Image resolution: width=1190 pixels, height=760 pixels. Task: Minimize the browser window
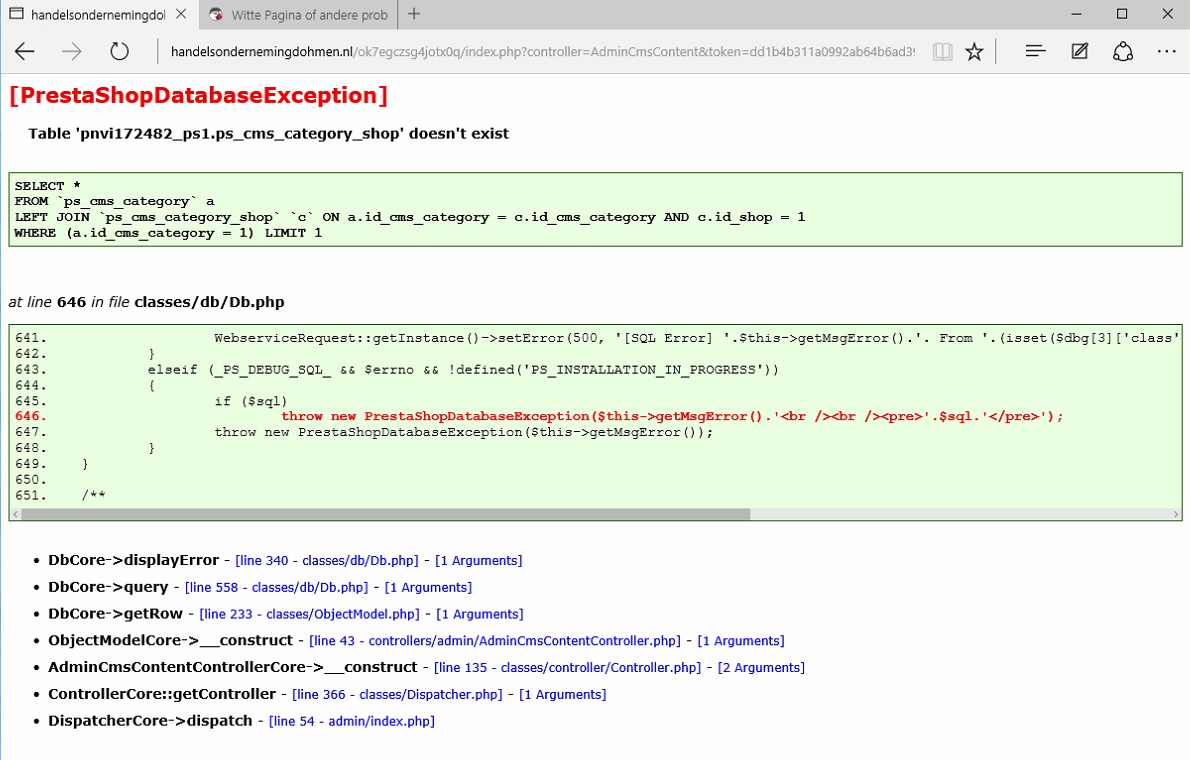(x=1076, y=14)
